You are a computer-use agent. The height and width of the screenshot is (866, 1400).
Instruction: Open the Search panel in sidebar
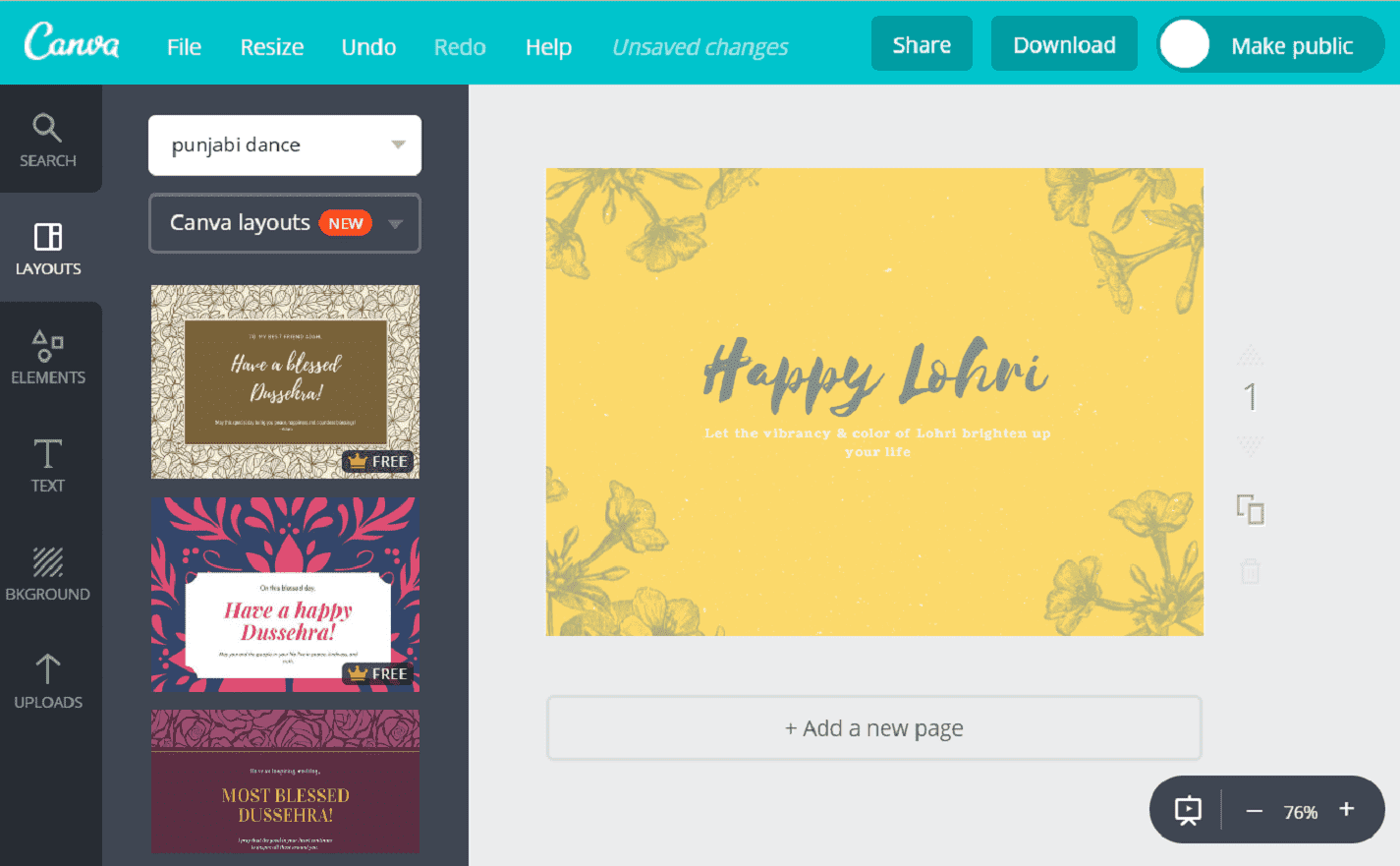pyautogui.click(x=48, y=140)
